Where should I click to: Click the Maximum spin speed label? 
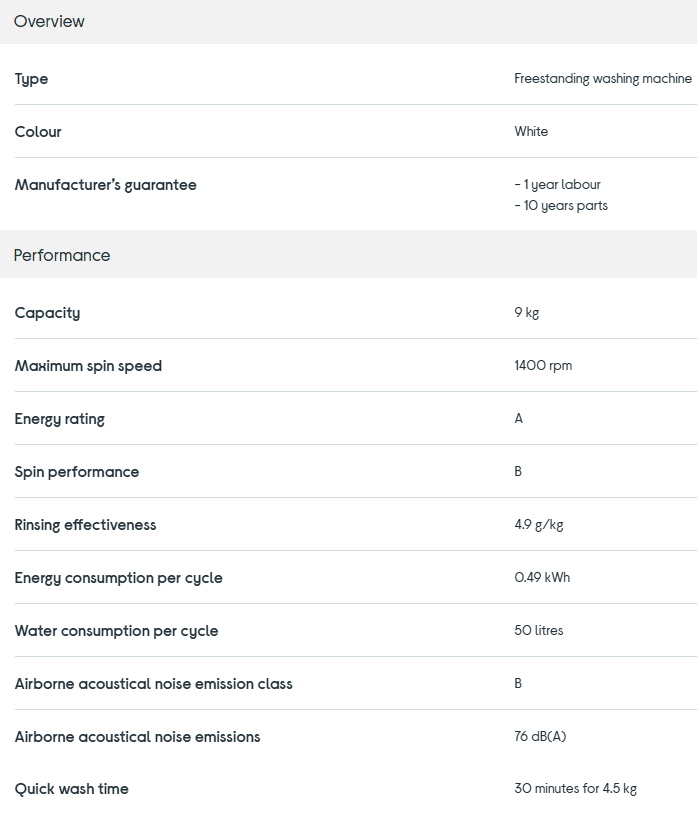coord(88,366)
